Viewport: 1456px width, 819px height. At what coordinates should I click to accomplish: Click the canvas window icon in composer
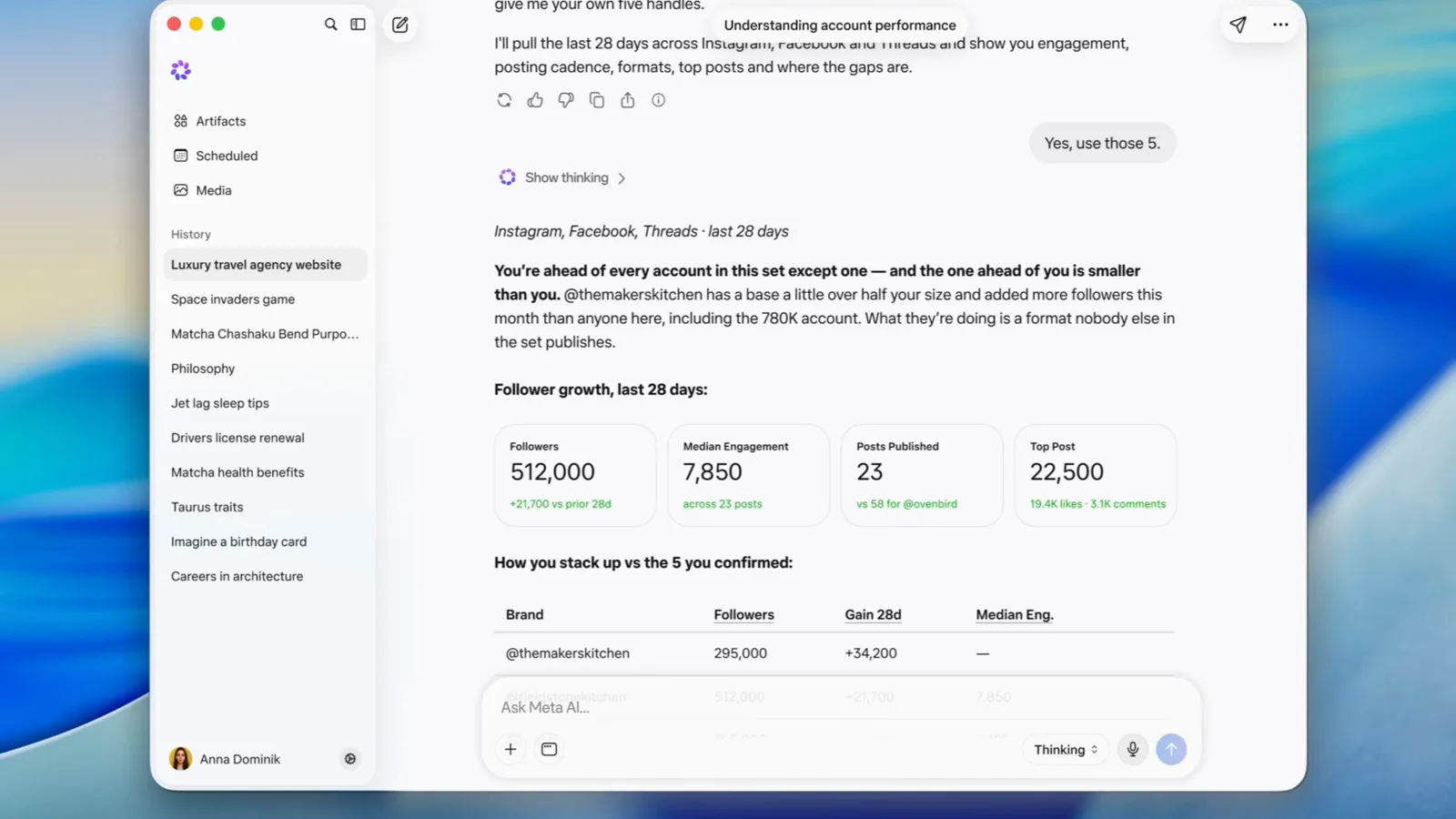coord(549,749)
